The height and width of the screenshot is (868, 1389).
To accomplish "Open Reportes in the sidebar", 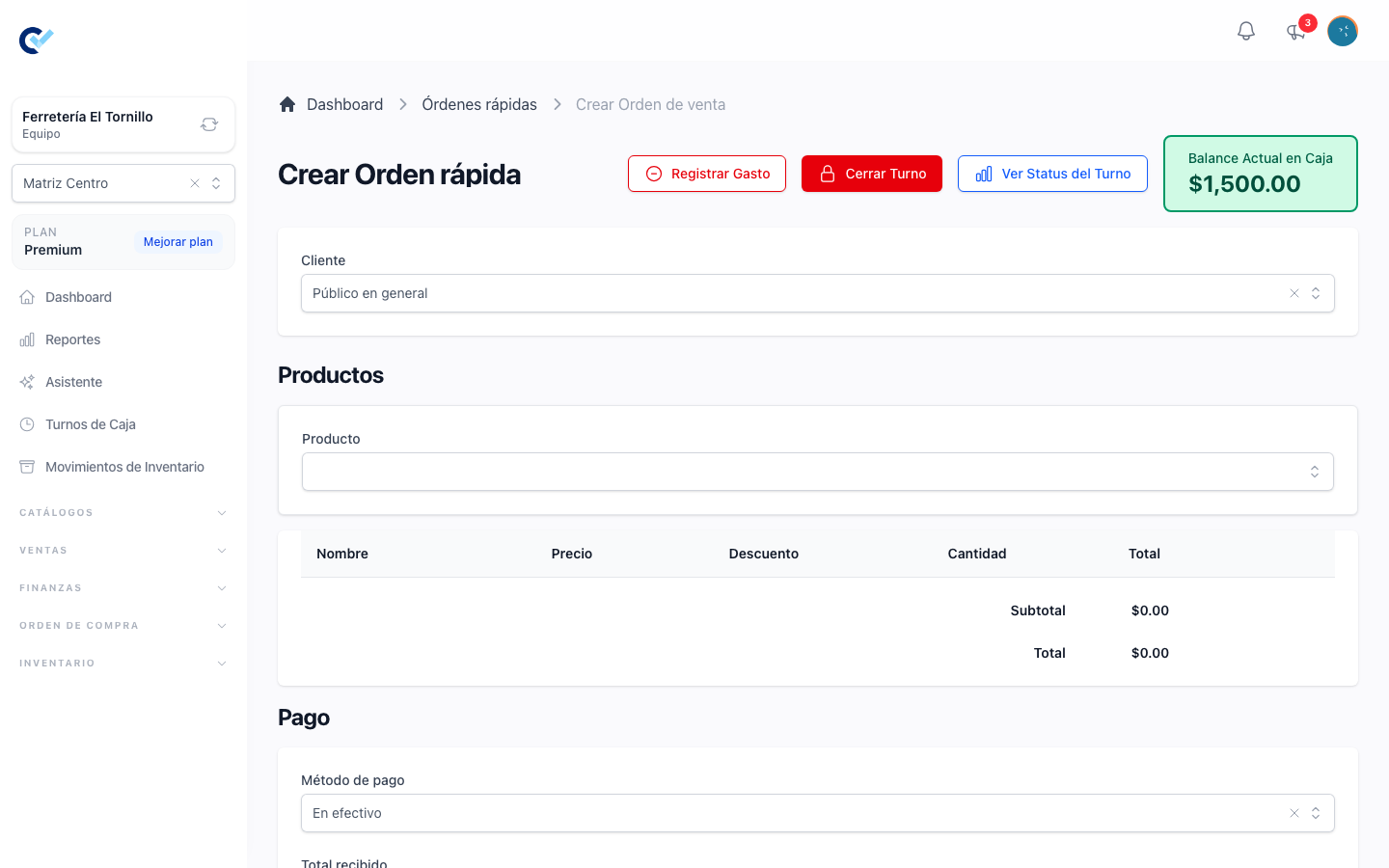I will pyautogui.click(x=123, y=339).
